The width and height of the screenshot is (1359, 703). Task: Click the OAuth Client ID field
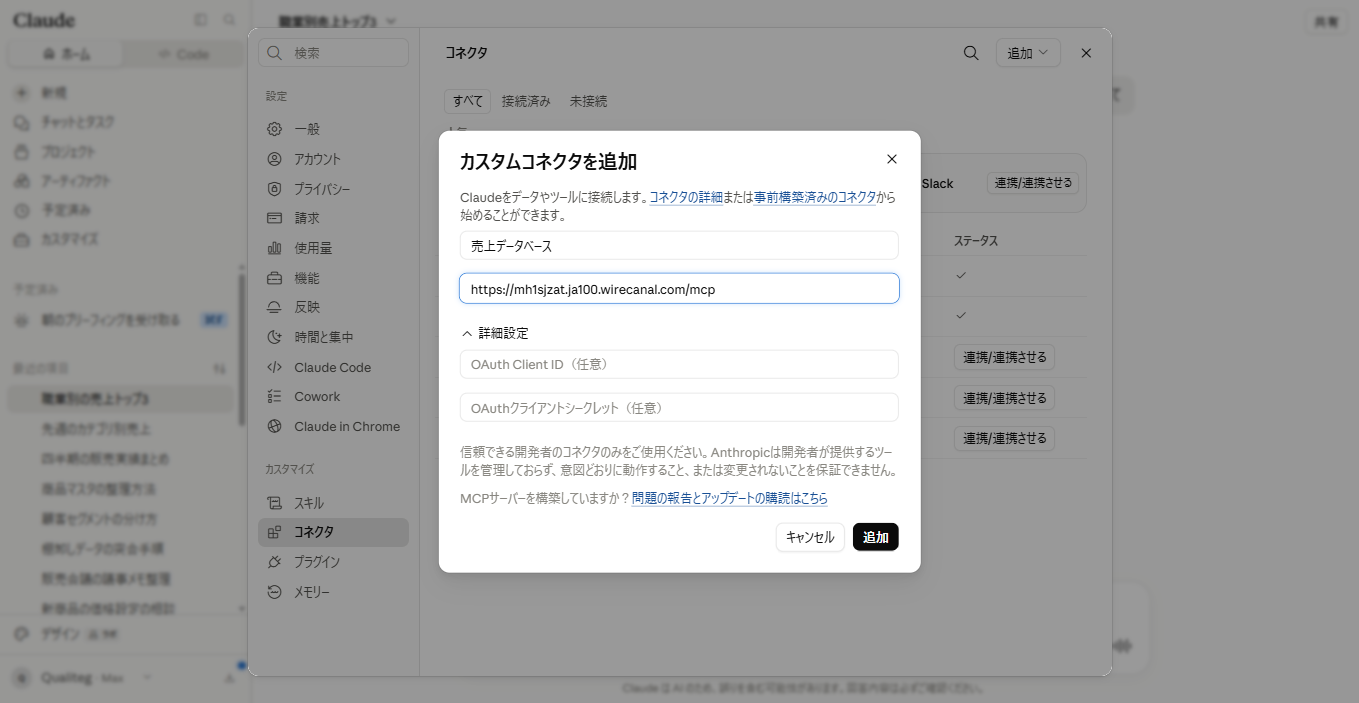click(679, 364)
